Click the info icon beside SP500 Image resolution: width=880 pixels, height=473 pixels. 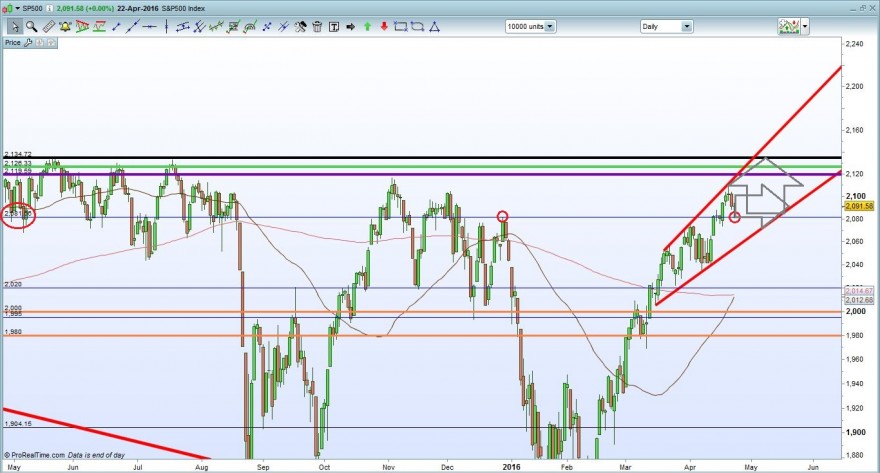49,8
